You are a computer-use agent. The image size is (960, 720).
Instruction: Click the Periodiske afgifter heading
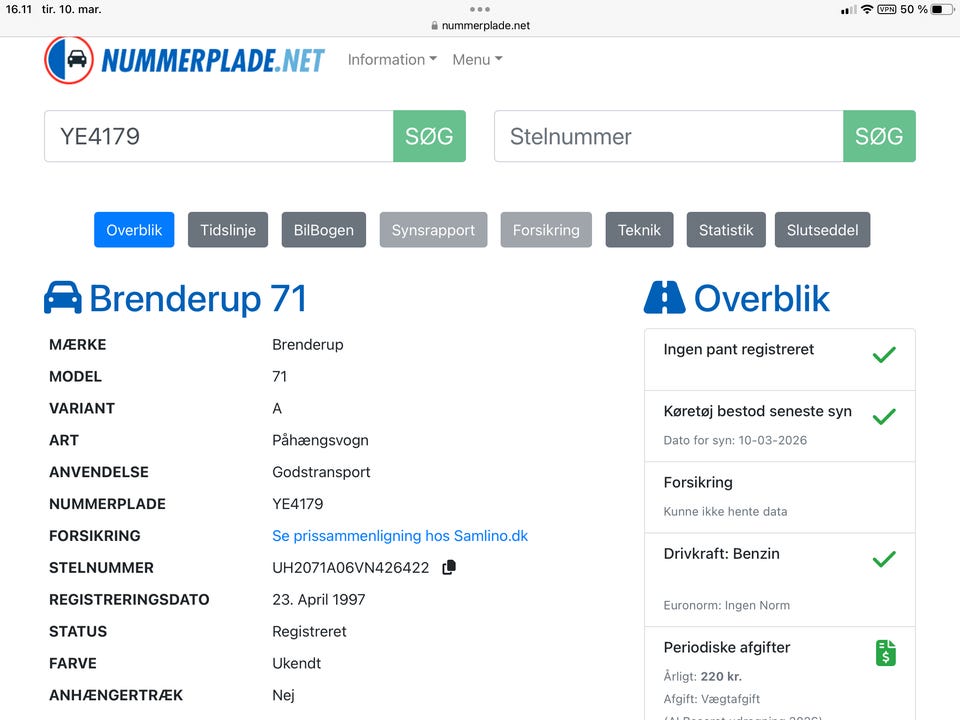[x=727, y=647]
